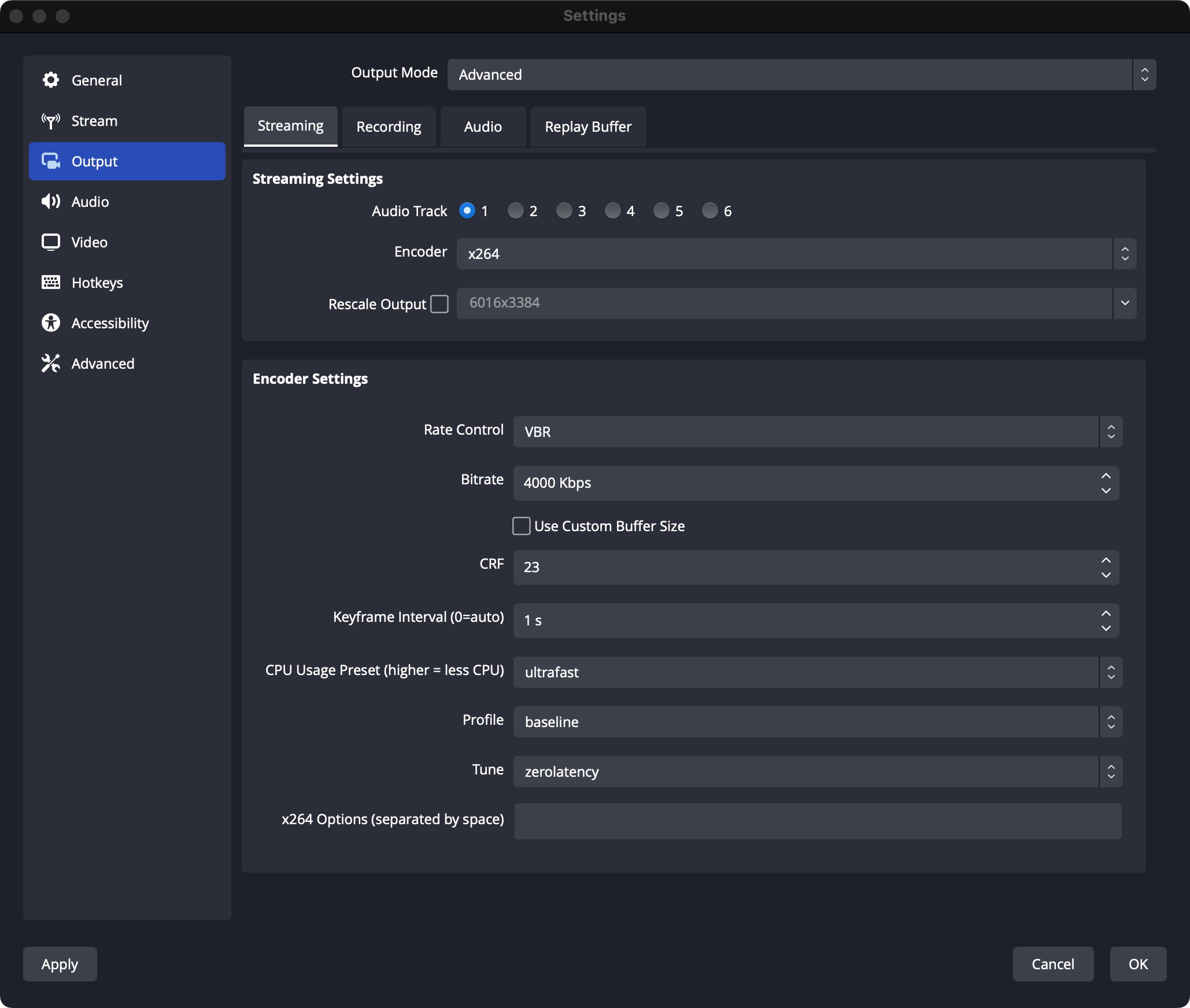The image size is (1190, 1008).
Task: Expand the Rate Control VBR dropdown
Action: 817,432
